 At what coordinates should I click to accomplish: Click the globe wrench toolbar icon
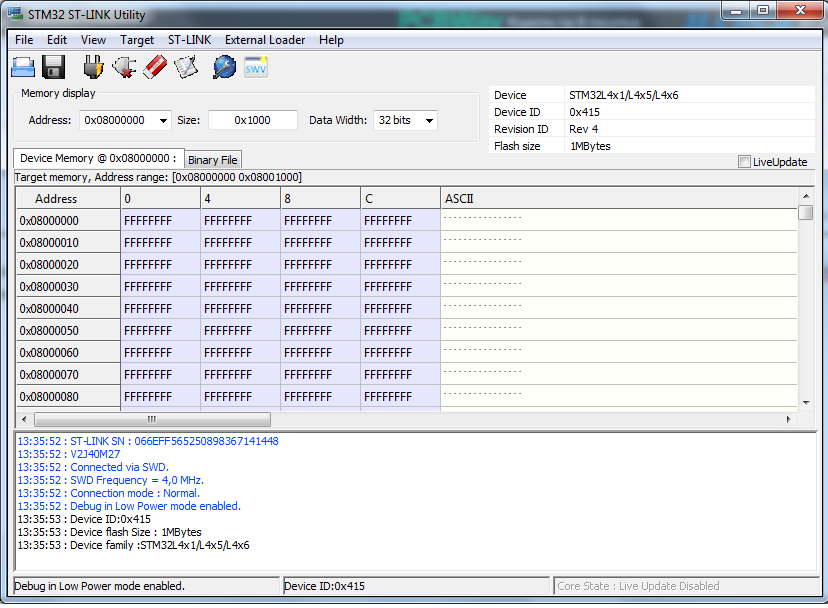(x=224, y=68)
